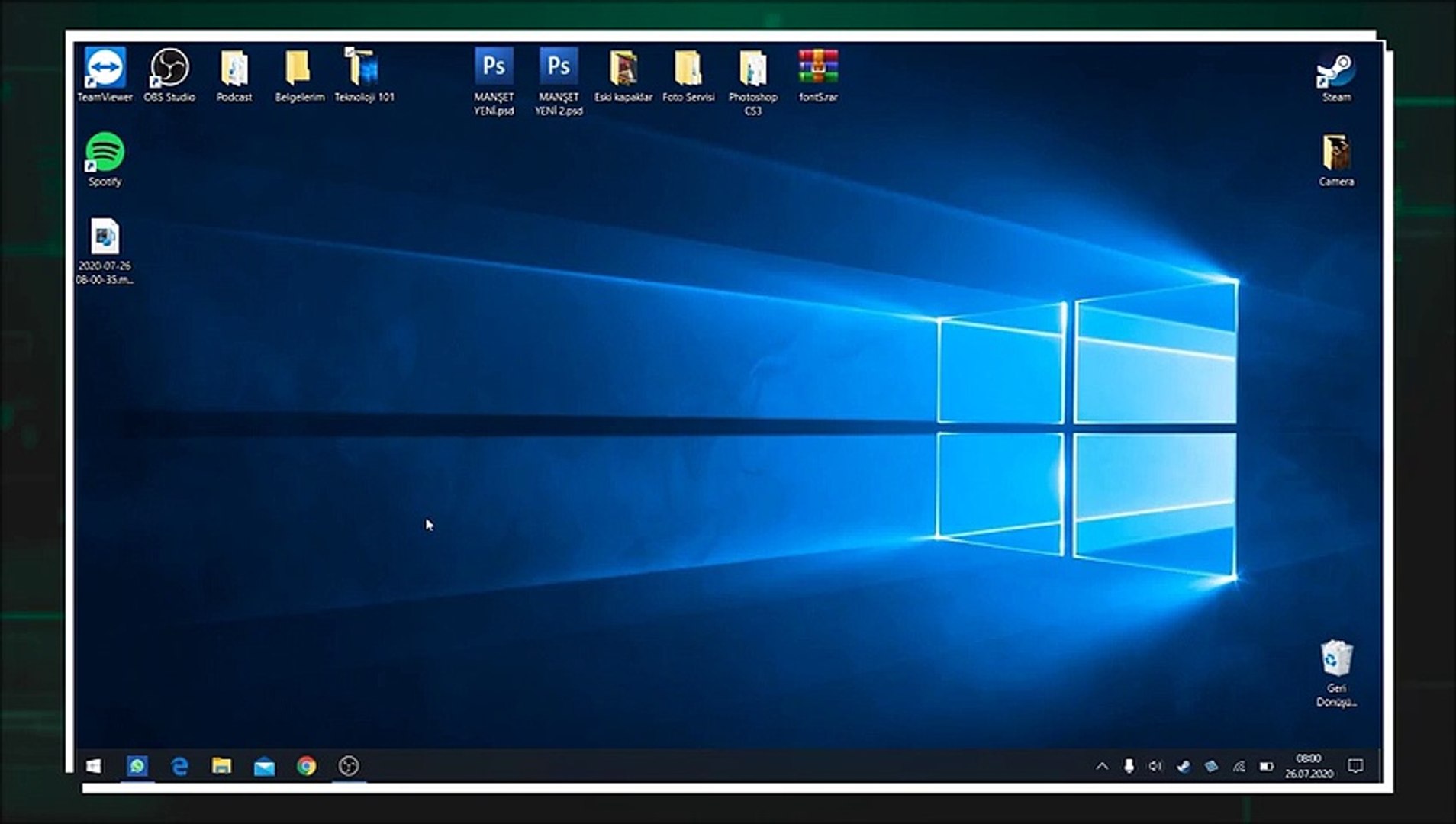Select the OBS Studio desktop icon
Screen dimensions: 1456x824
[x=169, y=75]
